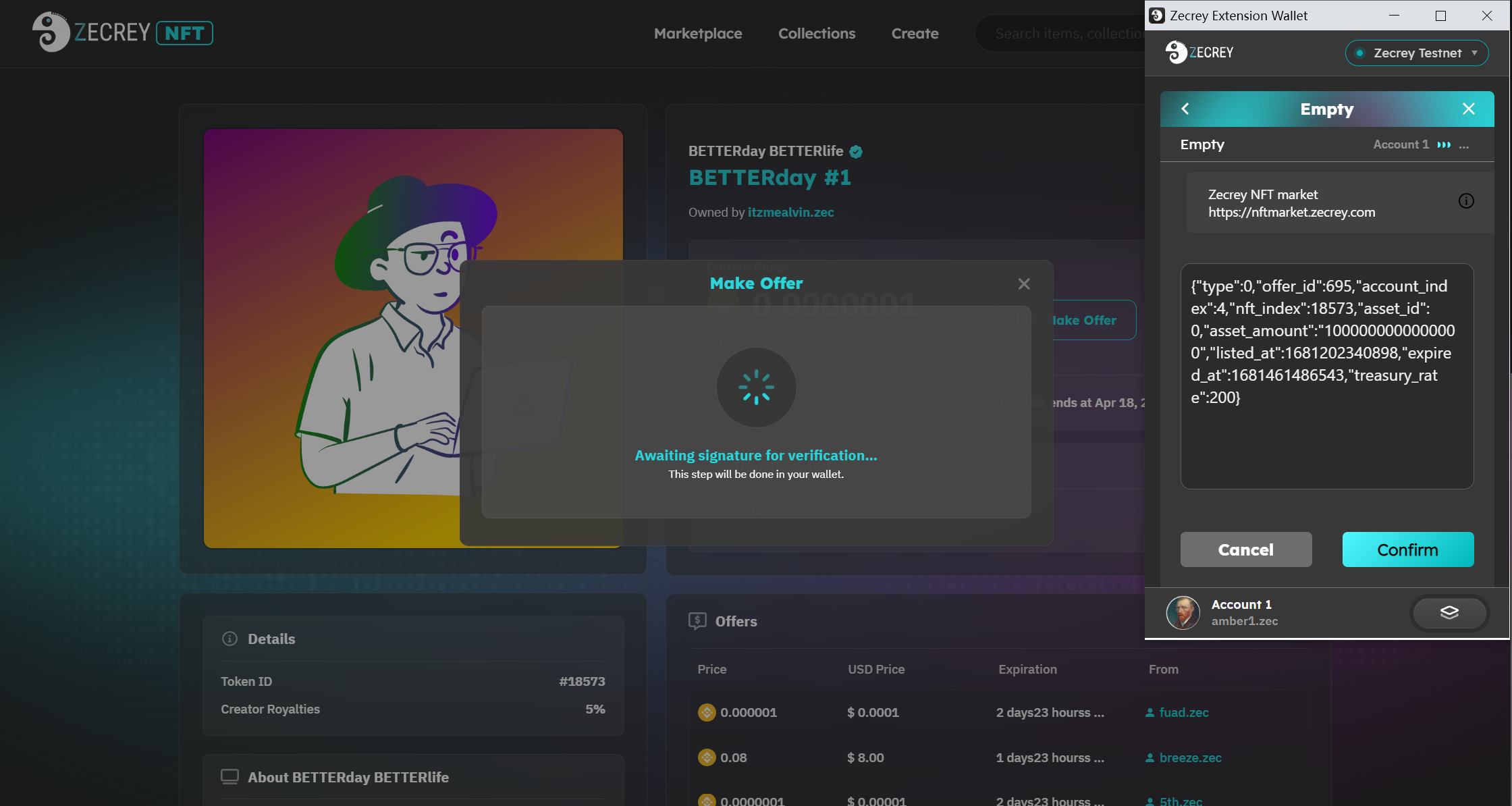Click the layers icon in wallet footer
This screenshot has width=1512, height=806.
1449,612
